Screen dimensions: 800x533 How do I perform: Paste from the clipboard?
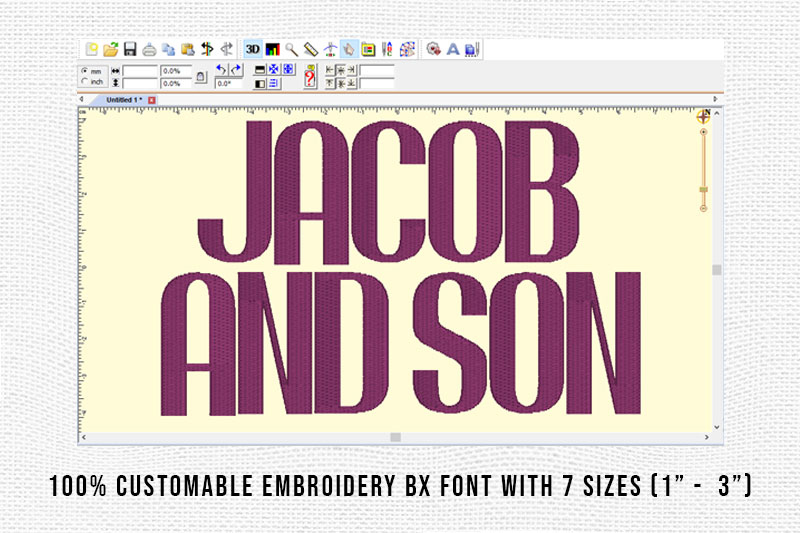pyautogui.click(x=188, y=49)
